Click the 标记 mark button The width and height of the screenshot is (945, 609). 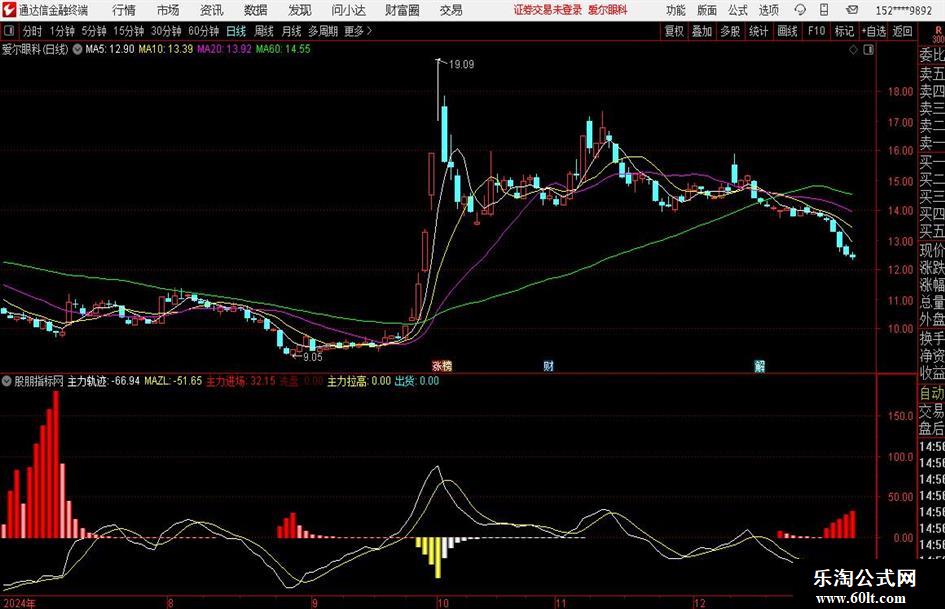coord(844,31)
